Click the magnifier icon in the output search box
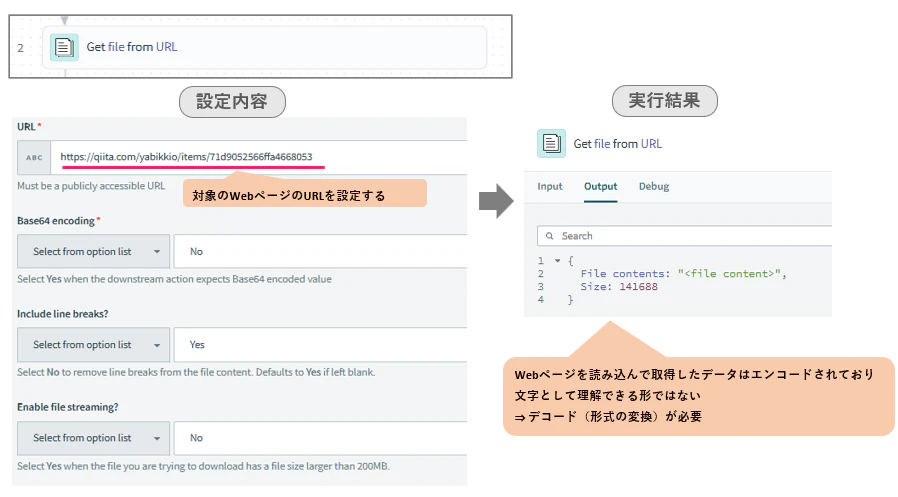 click(x=549, y=236)
